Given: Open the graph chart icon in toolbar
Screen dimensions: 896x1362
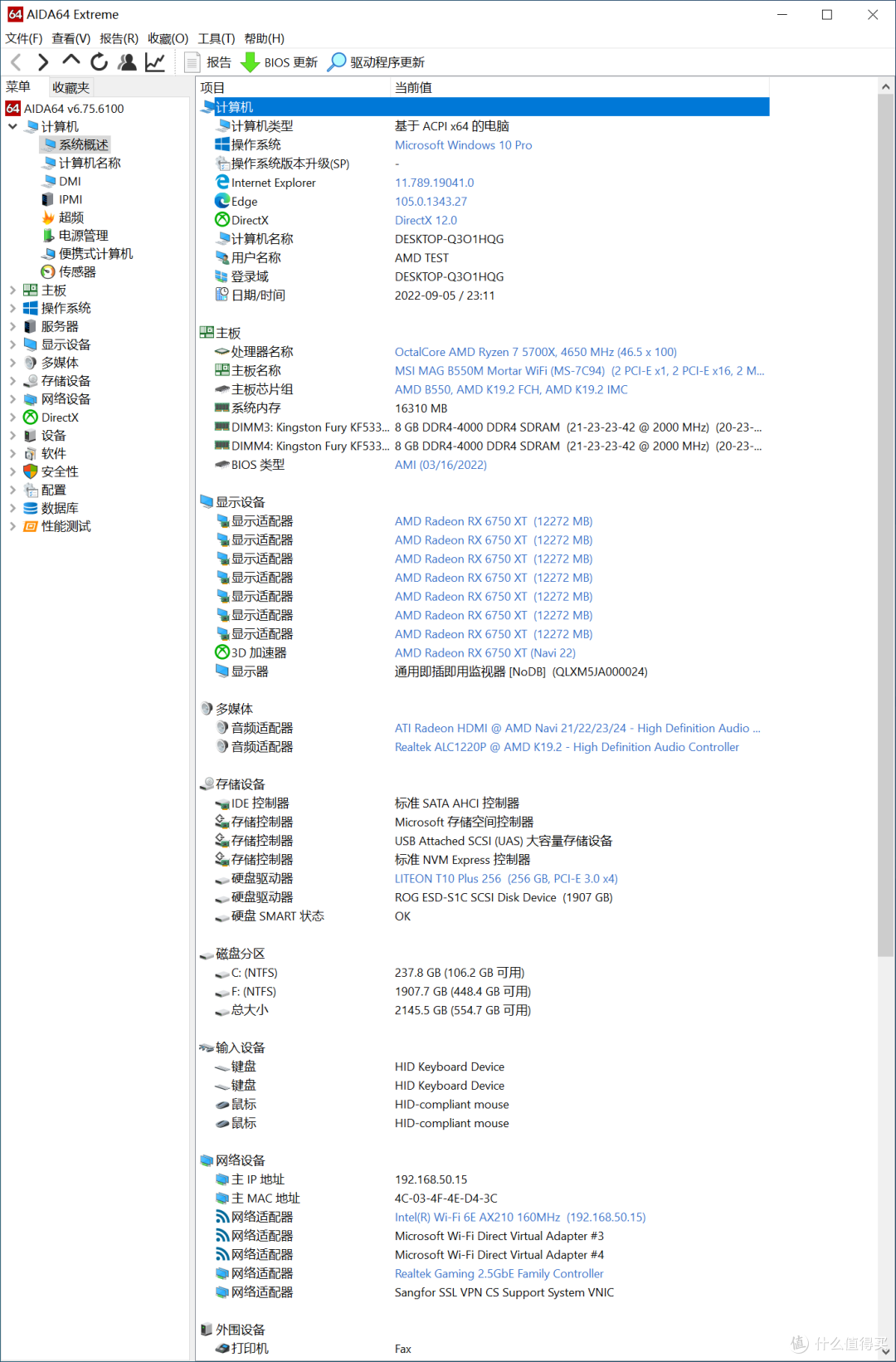Looking at the screenshot, I should pos(155,62).
